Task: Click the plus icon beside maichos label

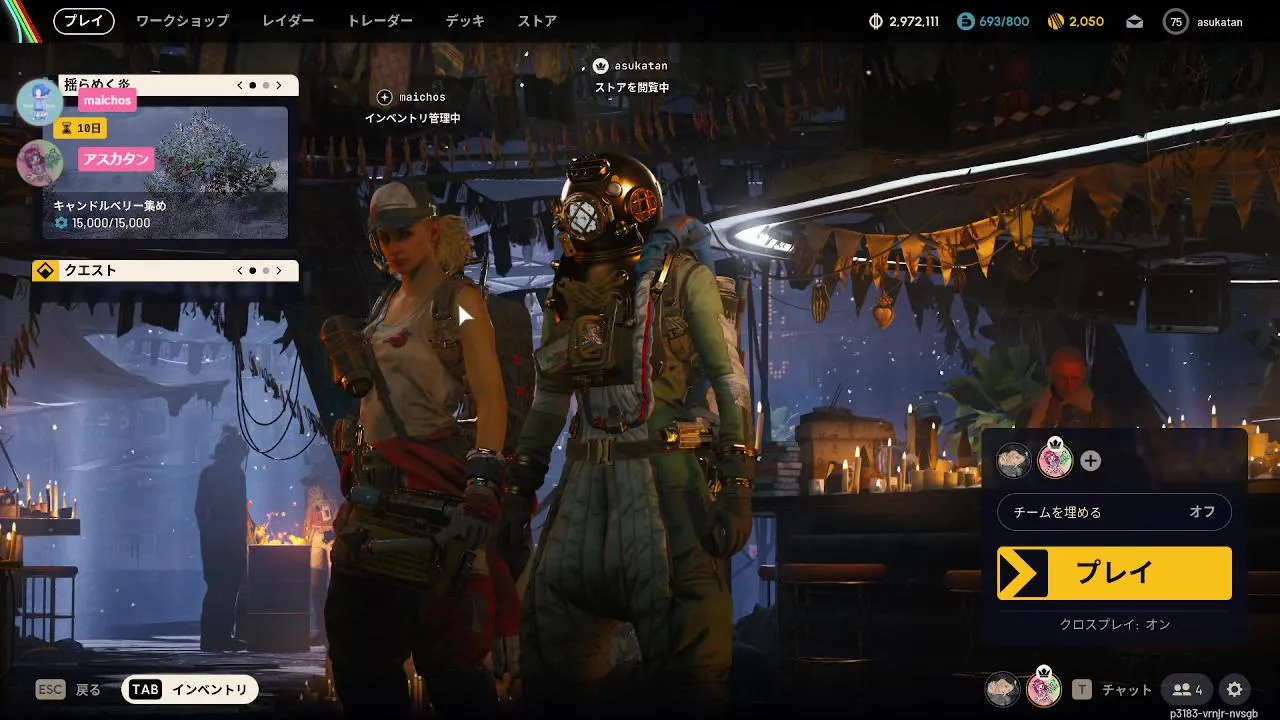Action: click(x=385, y=97)
